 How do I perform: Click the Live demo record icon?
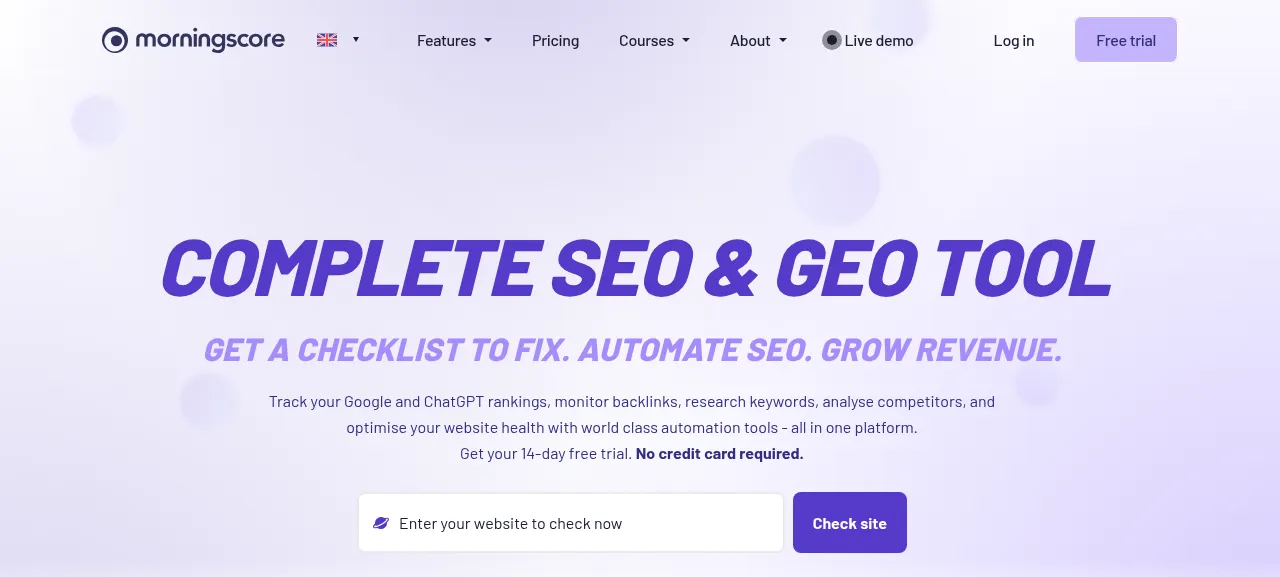pos(832,40)
